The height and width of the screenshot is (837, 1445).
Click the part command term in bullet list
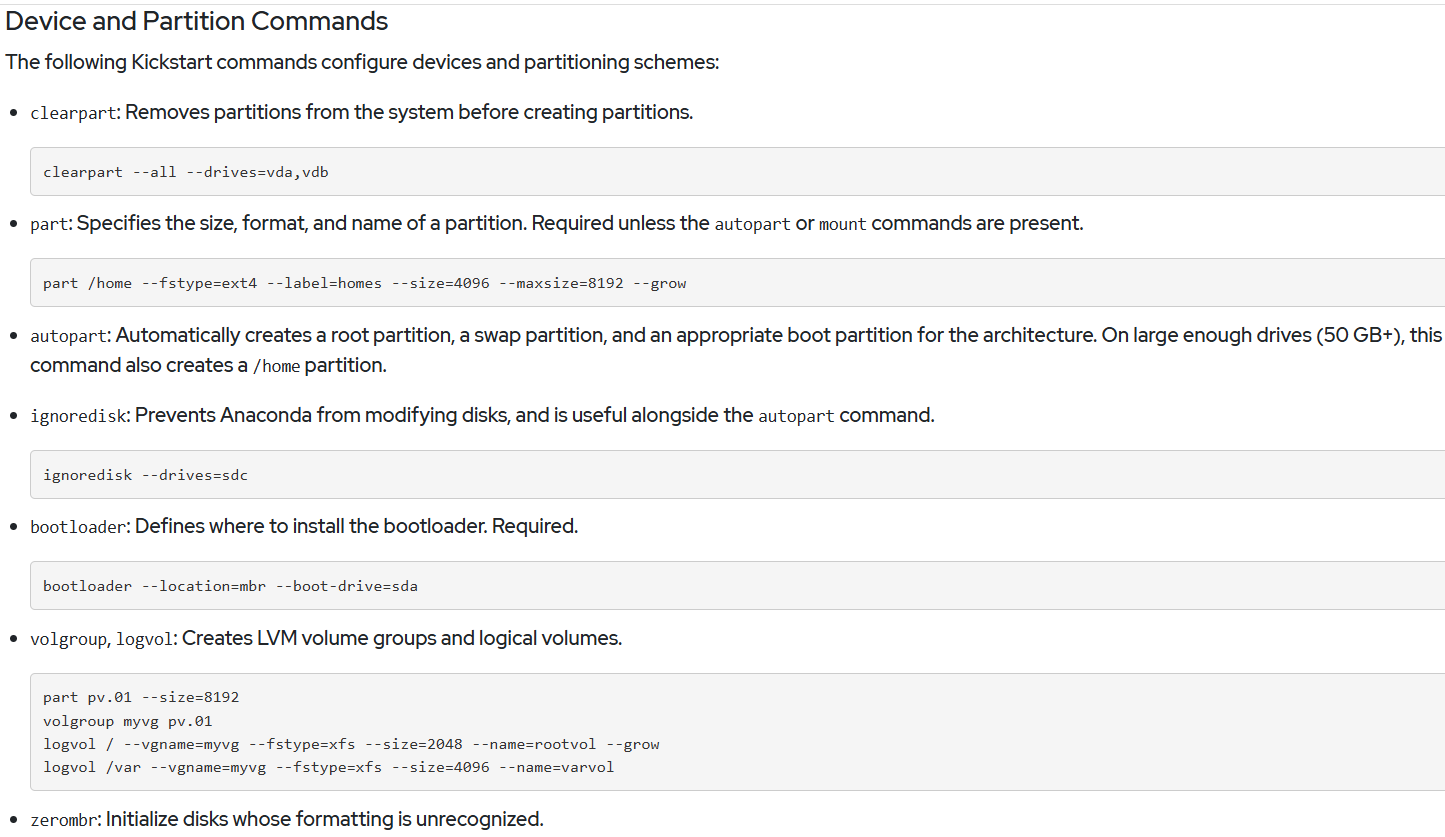click(x=48, y=224)
